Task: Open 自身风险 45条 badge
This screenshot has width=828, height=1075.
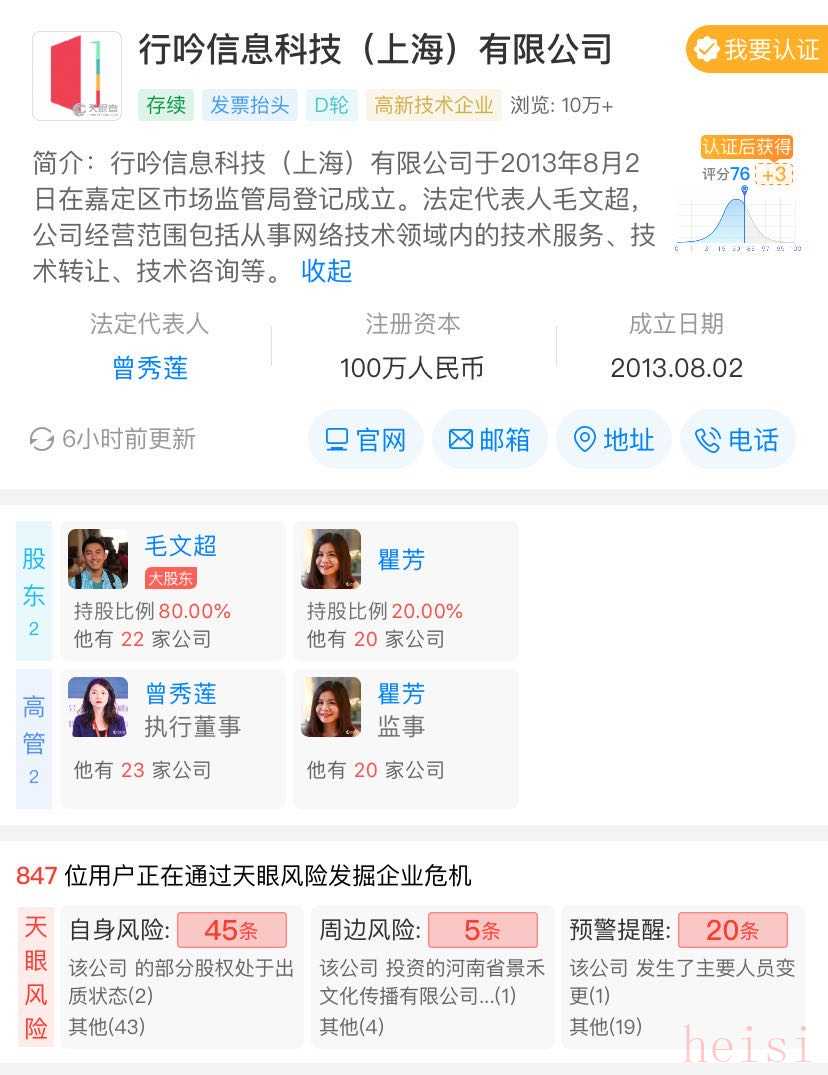Action: (232, 930)
